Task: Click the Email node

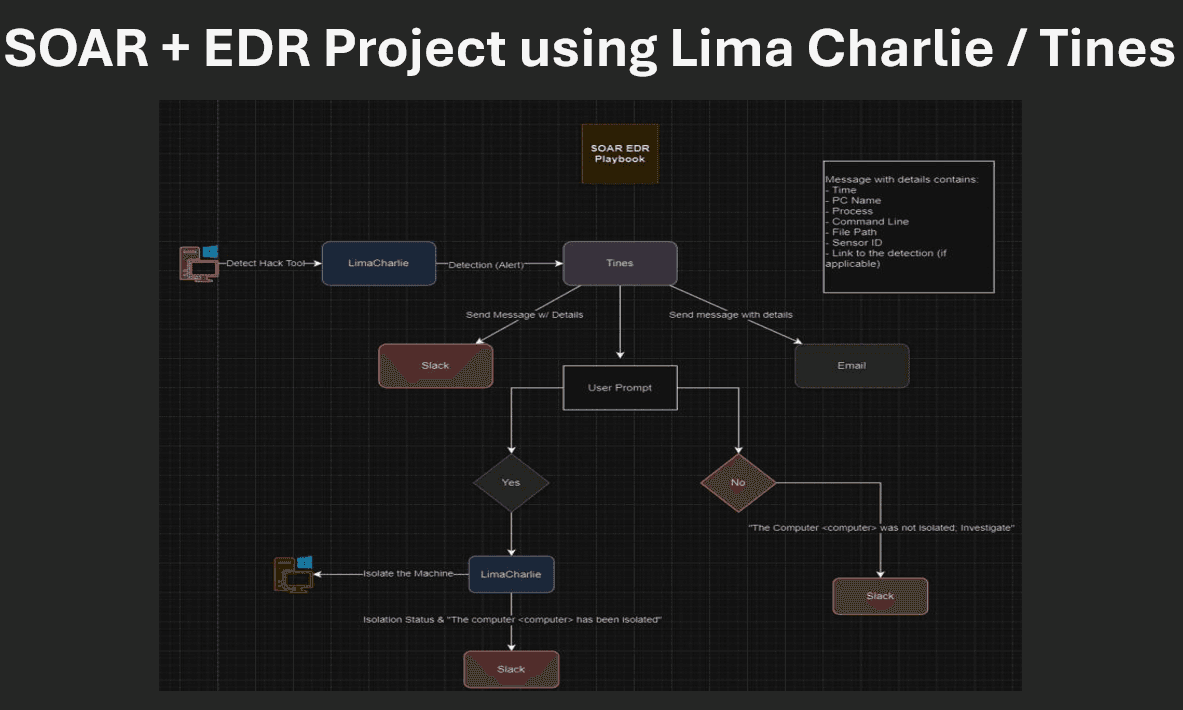Action: click(x=851, y=366)
